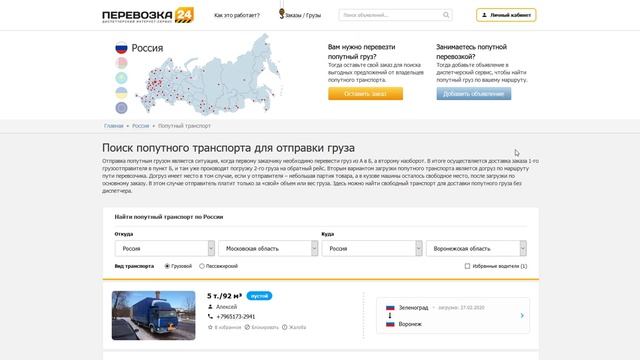Click the Попутный транспорт breadcrumb text
Viewport: 640px width, 360px height.
pos(184,126)
